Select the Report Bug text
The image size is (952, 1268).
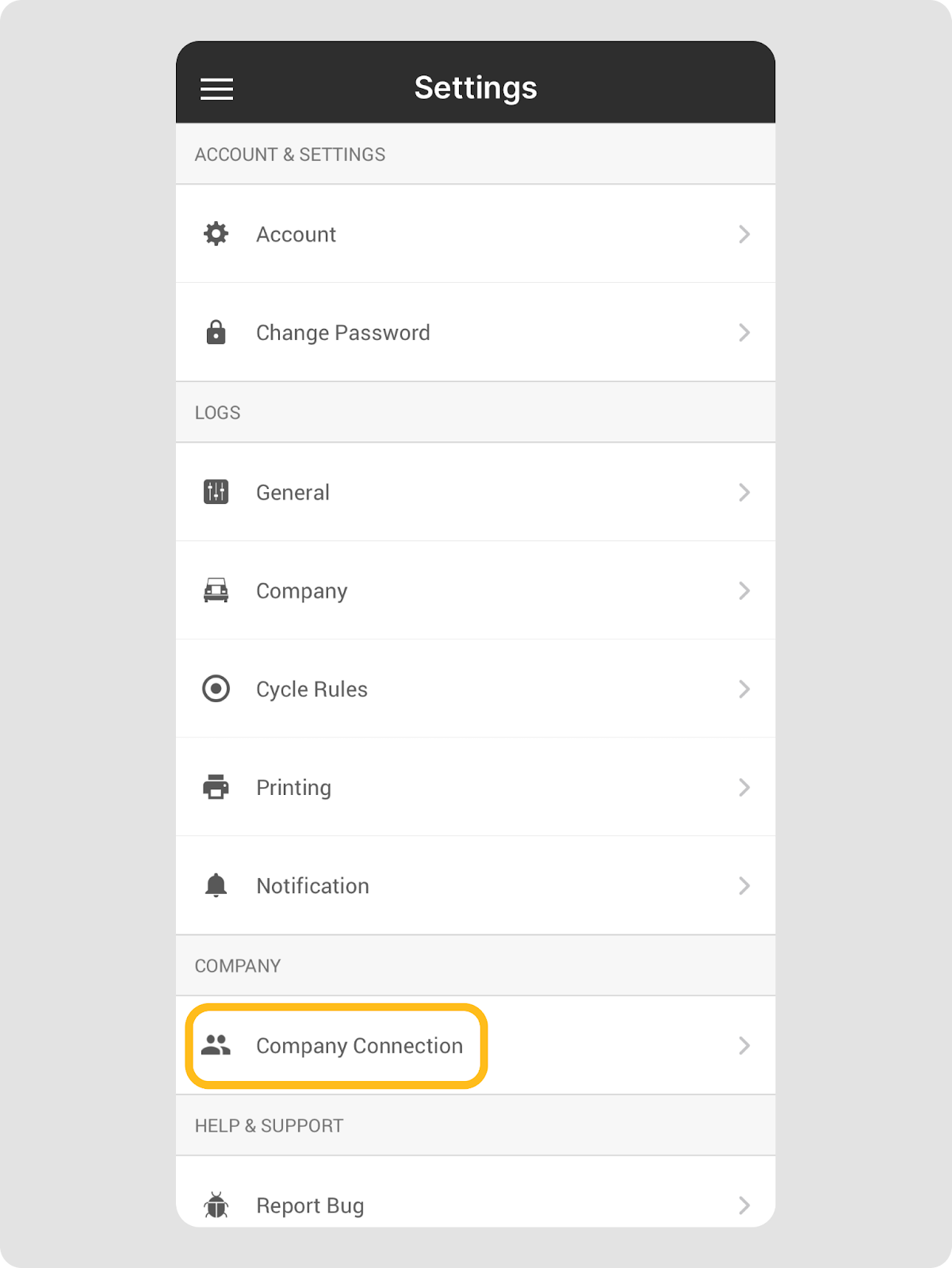(310, 1205)
